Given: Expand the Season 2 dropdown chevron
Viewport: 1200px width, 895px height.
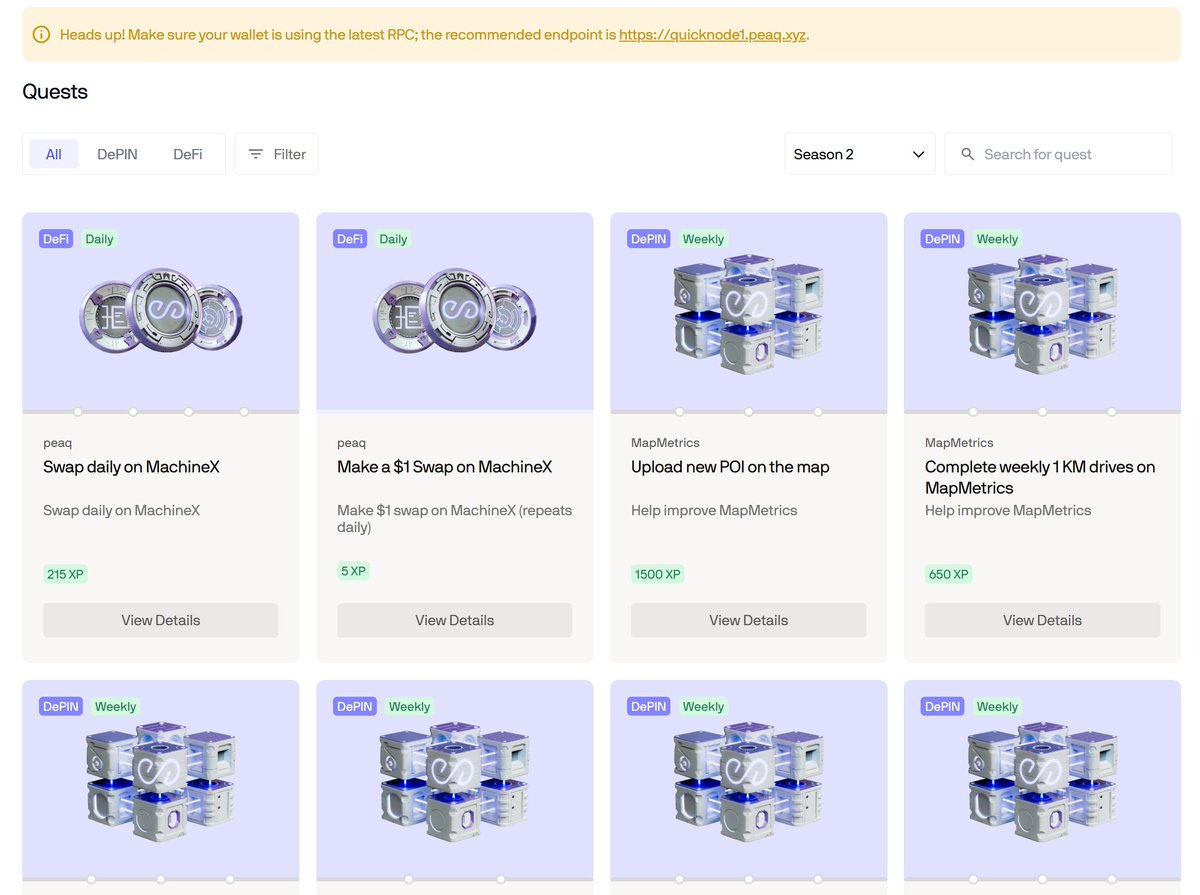Looking at the screenshot, I should 918,154.
